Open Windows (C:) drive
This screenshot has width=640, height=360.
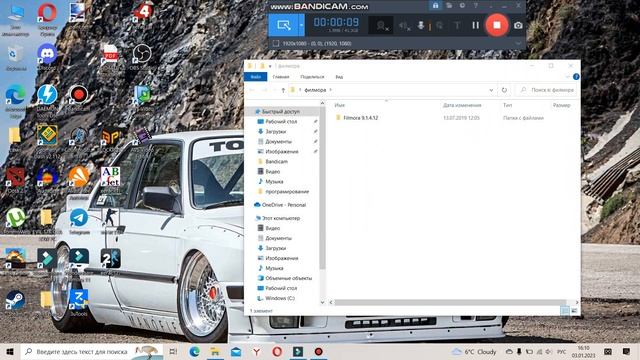tap(280, 298)
